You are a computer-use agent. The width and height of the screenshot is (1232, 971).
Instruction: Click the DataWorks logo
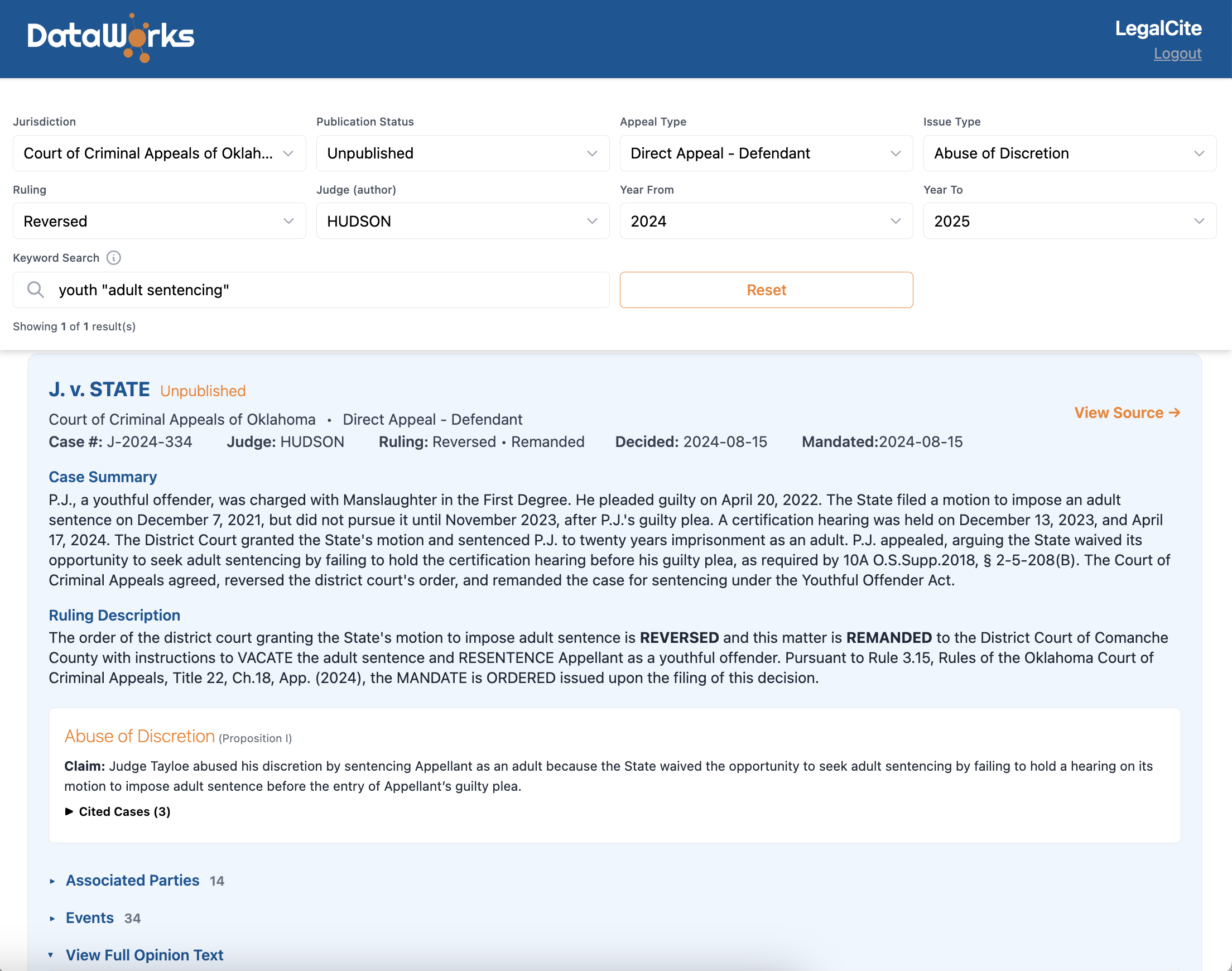tap(110, 36)
